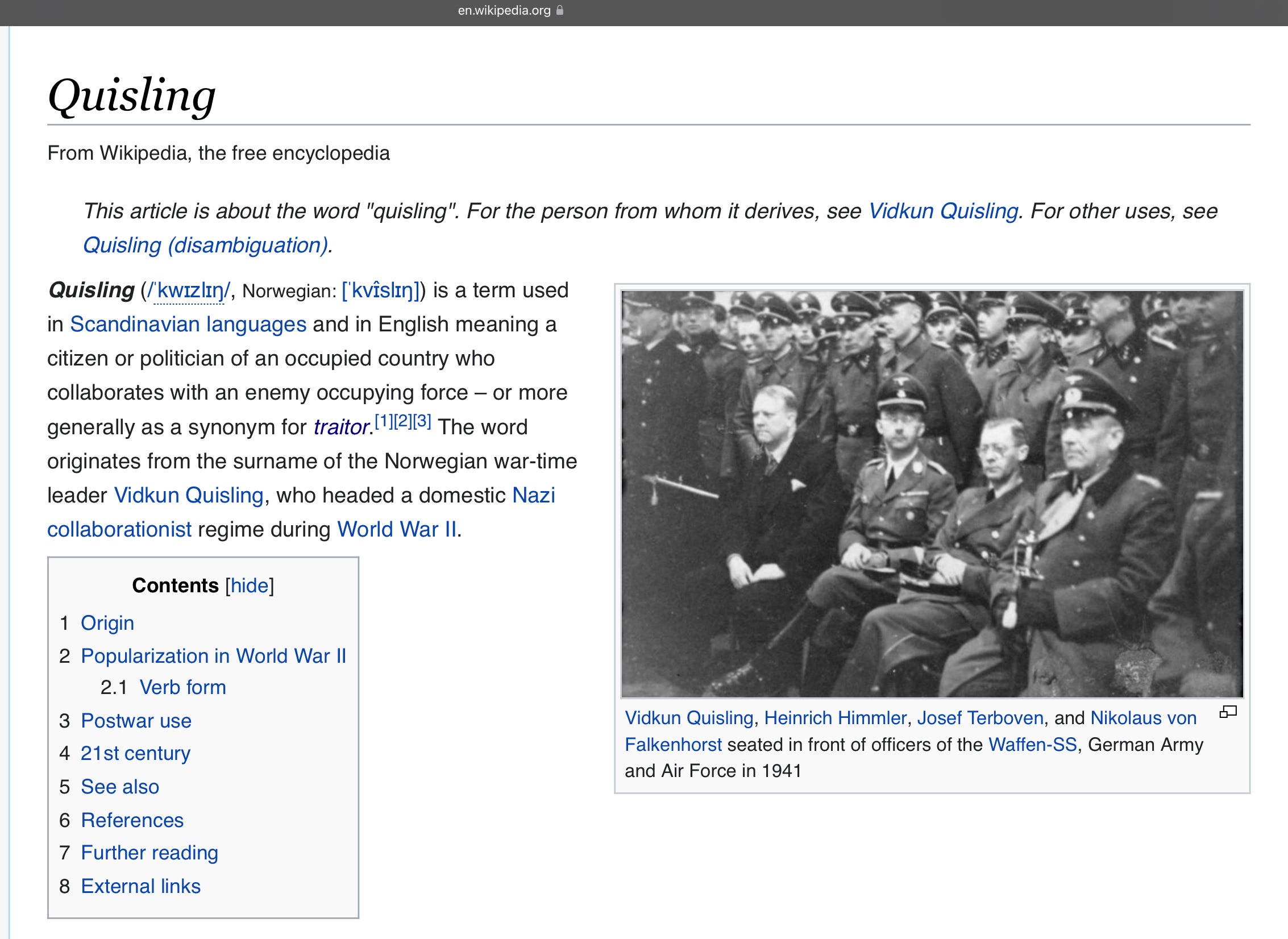Go to the References section in Contents
The width and height of the screenshot is (1288, 939).
[x=132, y=820]
